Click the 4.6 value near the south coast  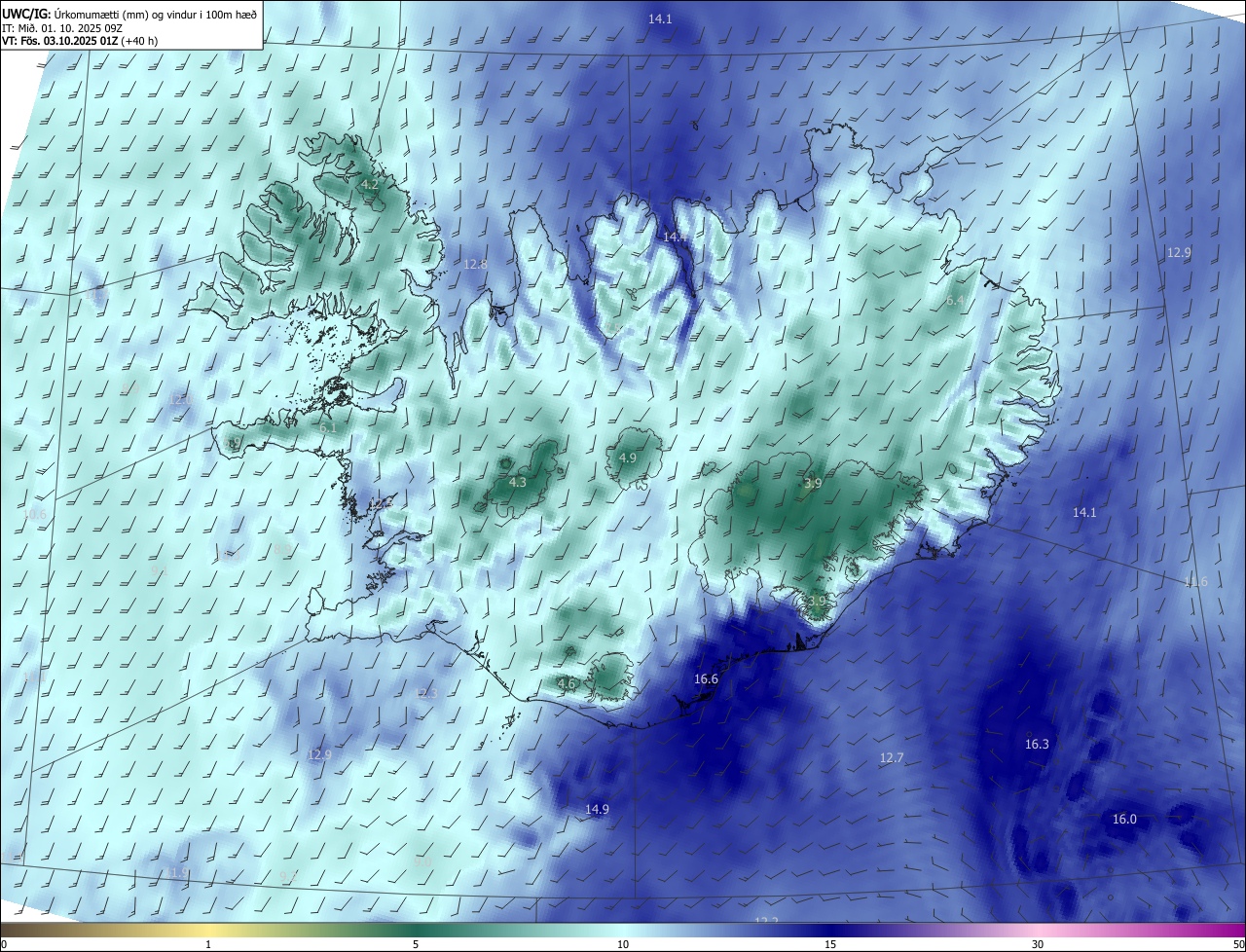[567, 684]
